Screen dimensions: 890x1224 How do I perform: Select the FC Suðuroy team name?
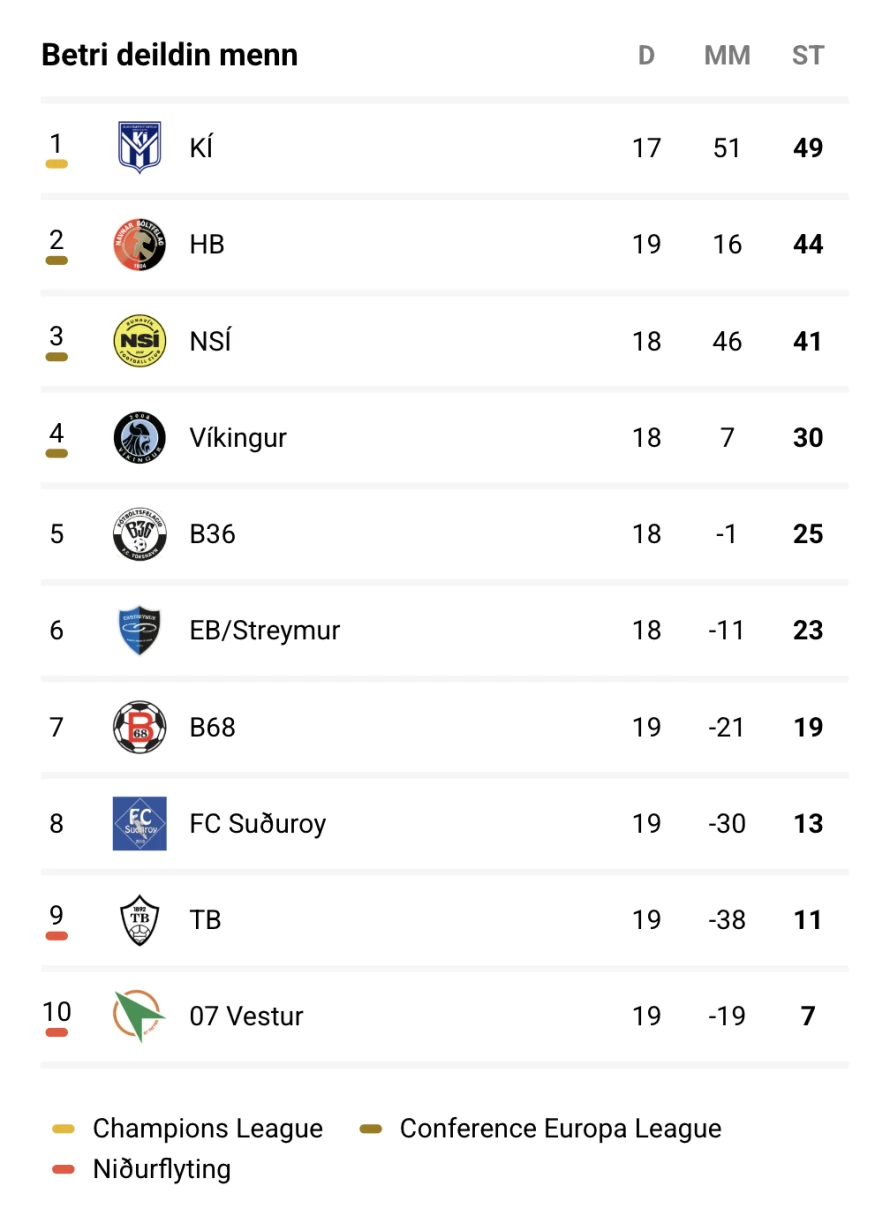click(258, 824)
